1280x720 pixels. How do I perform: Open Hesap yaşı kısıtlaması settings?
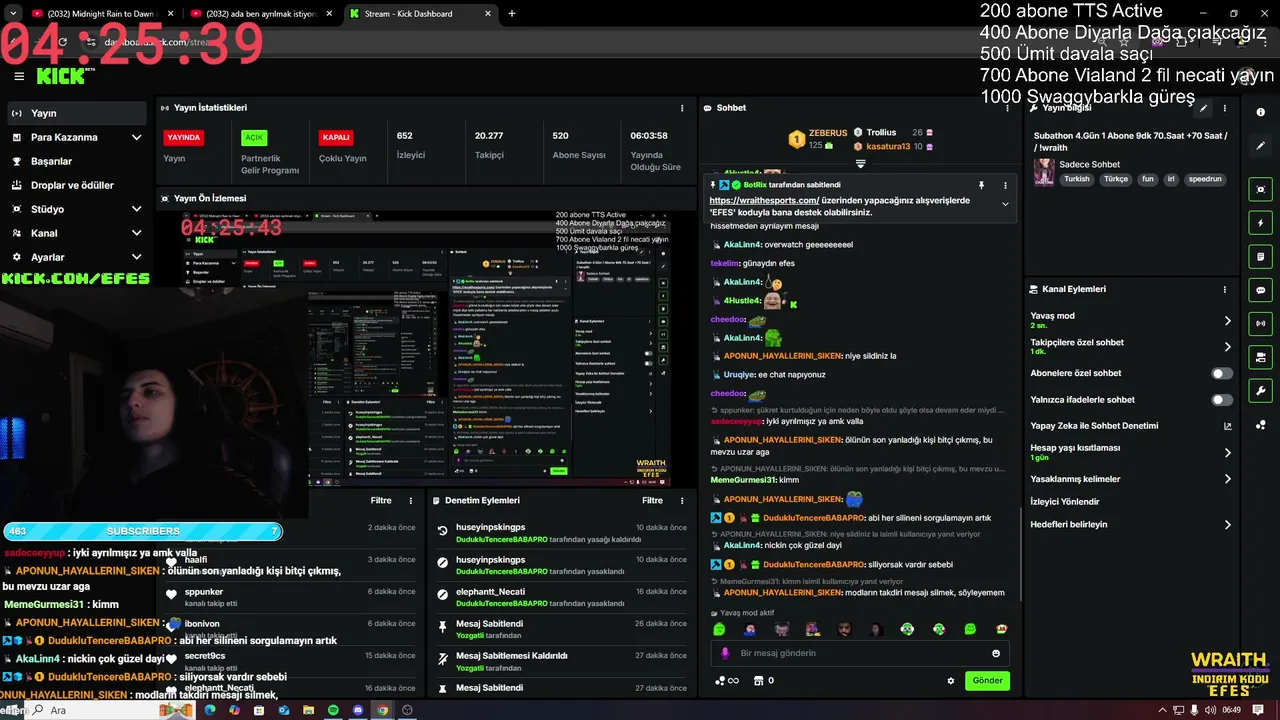tap(1132, 452)
